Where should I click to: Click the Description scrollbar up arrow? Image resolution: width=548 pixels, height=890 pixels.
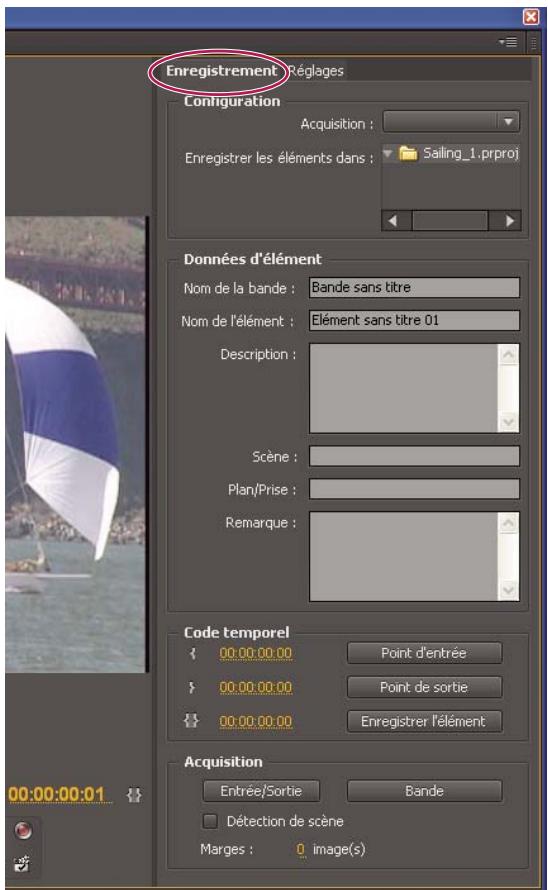pos(508,355)
